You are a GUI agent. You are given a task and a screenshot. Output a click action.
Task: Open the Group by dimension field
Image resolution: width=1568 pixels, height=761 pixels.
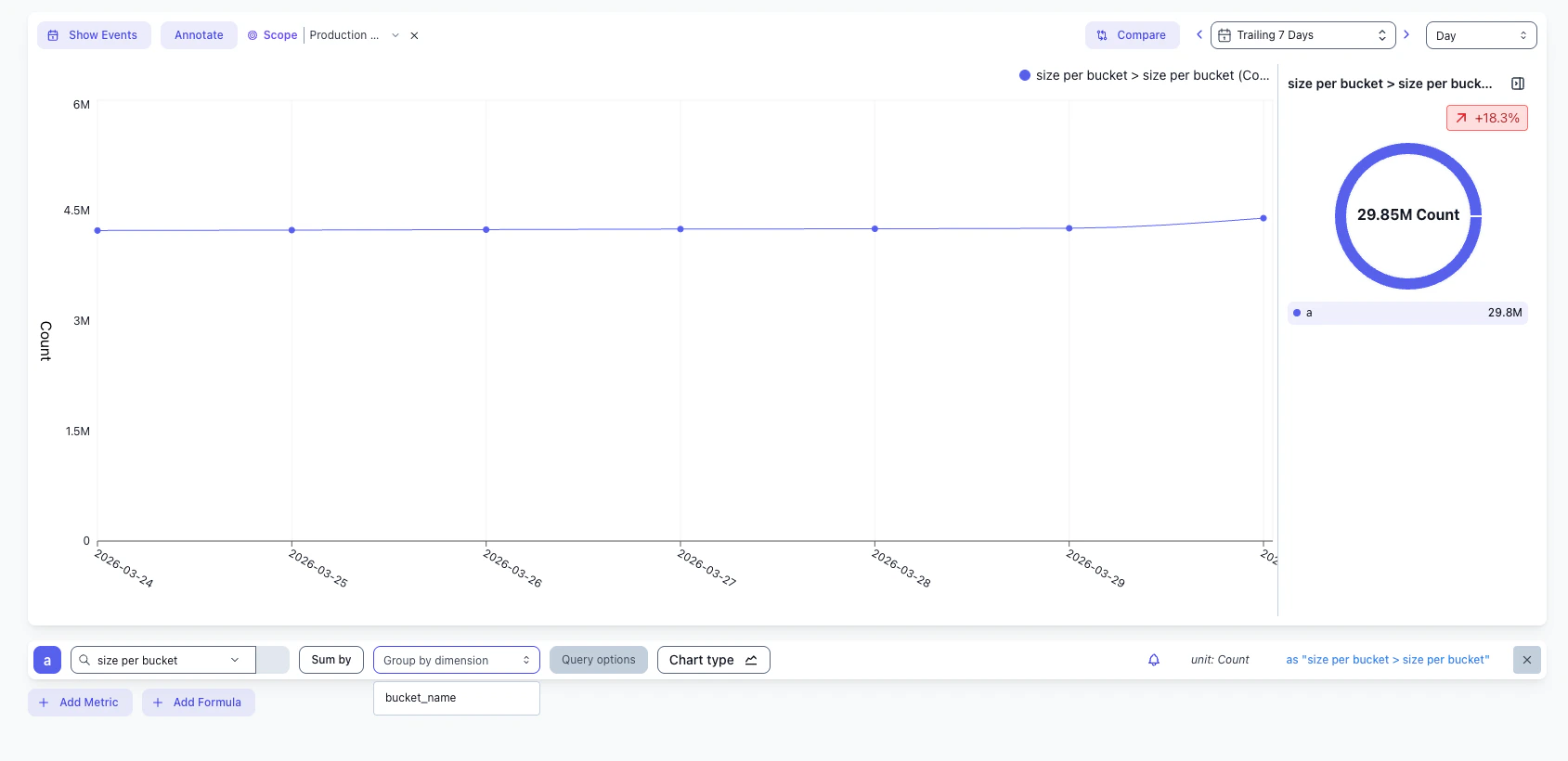457,660
